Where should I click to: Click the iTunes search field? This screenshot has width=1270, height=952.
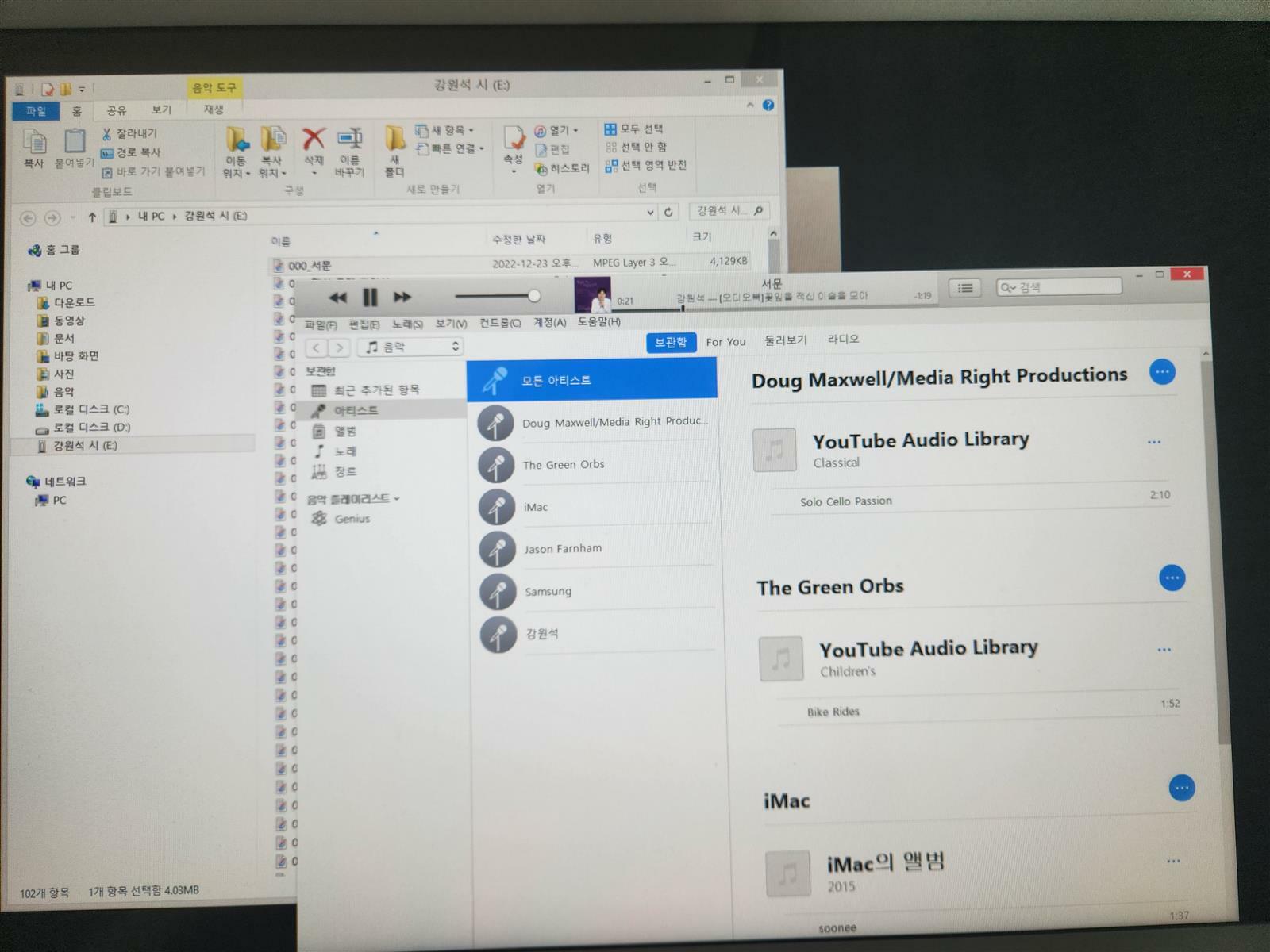coord(1059,286)
